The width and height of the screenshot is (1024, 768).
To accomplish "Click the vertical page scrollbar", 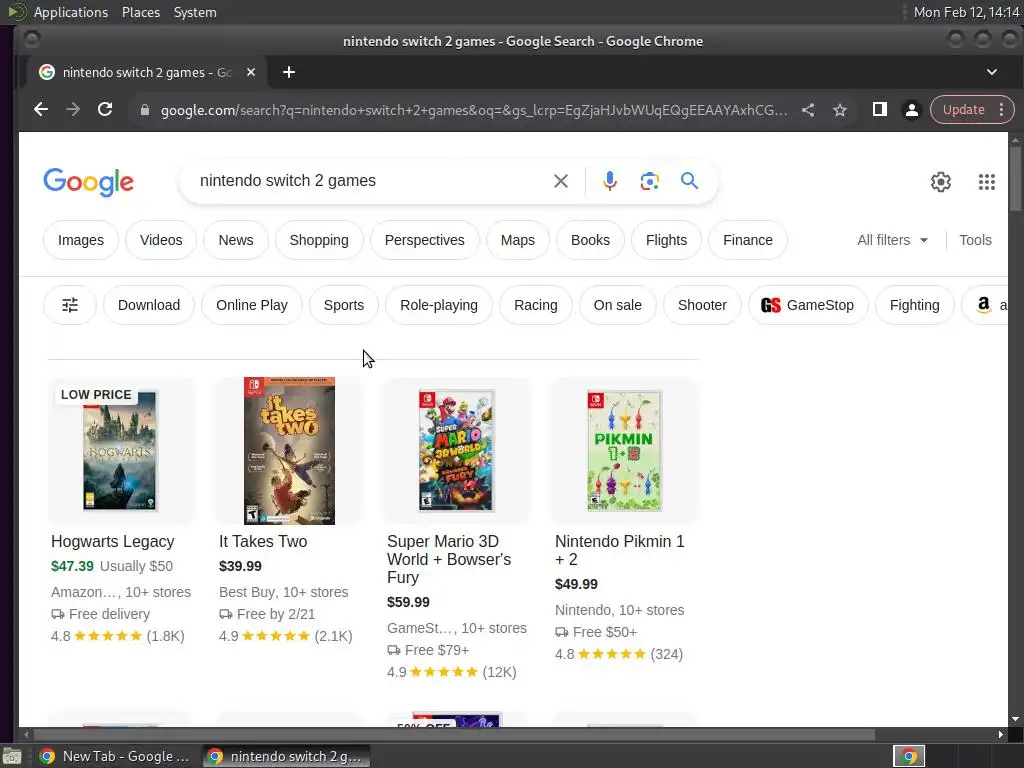I will (1015, 179).
